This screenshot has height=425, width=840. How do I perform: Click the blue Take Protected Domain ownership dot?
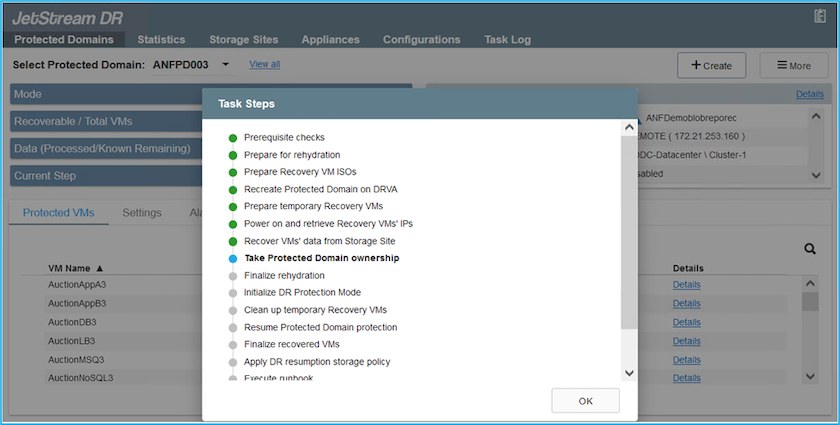click(x=233, y=258)
